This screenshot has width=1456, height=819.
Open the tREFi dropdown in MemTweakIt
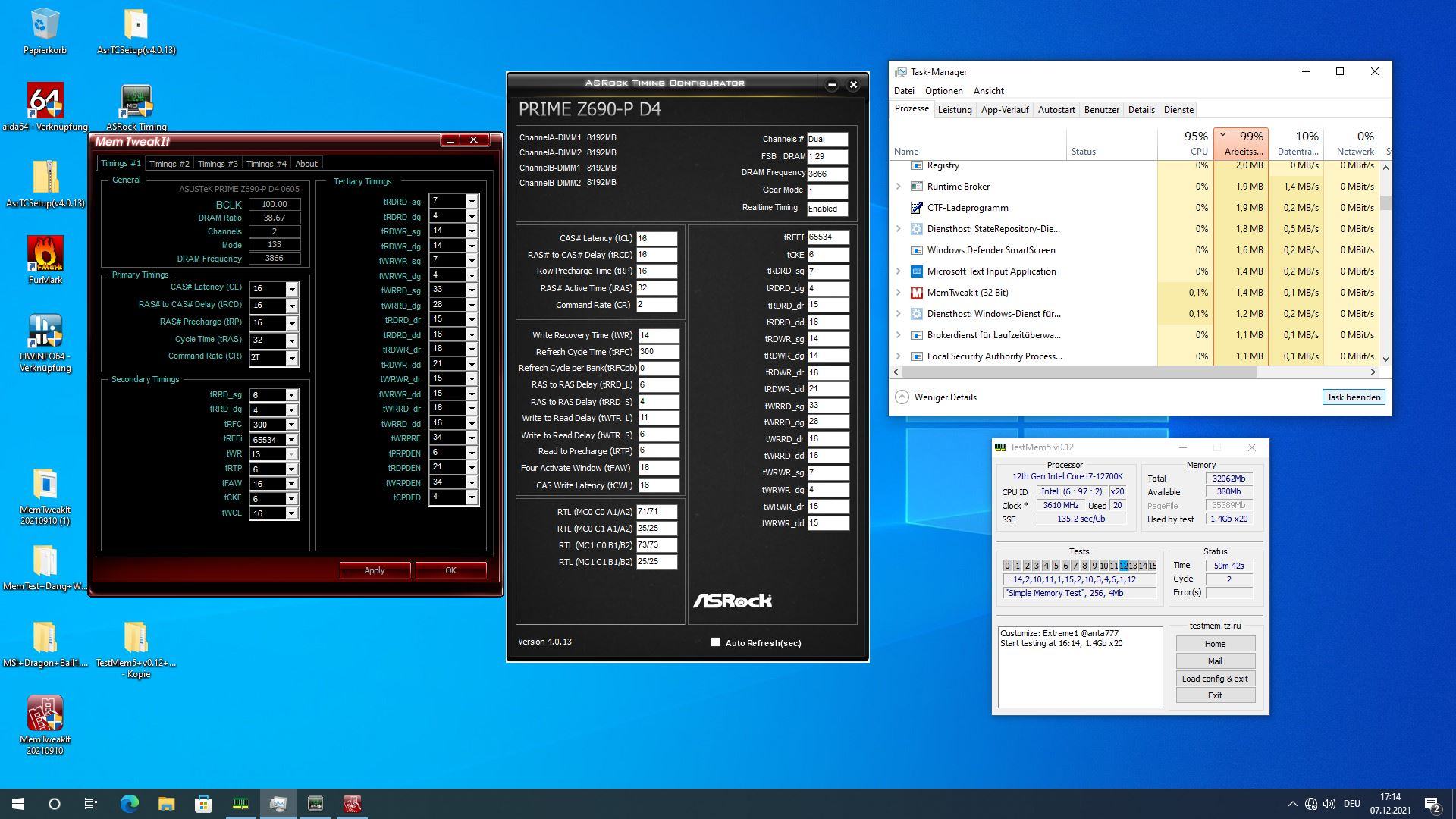291,440
